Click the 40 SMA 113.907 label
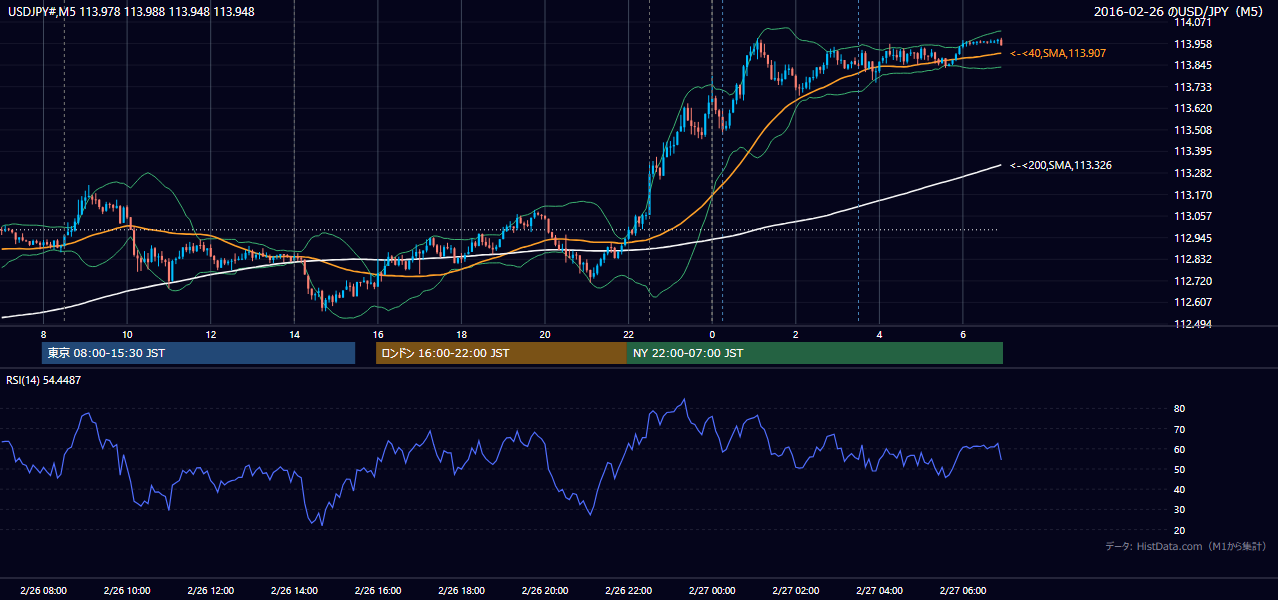The image size is (1278, 600). [1058, 53]
